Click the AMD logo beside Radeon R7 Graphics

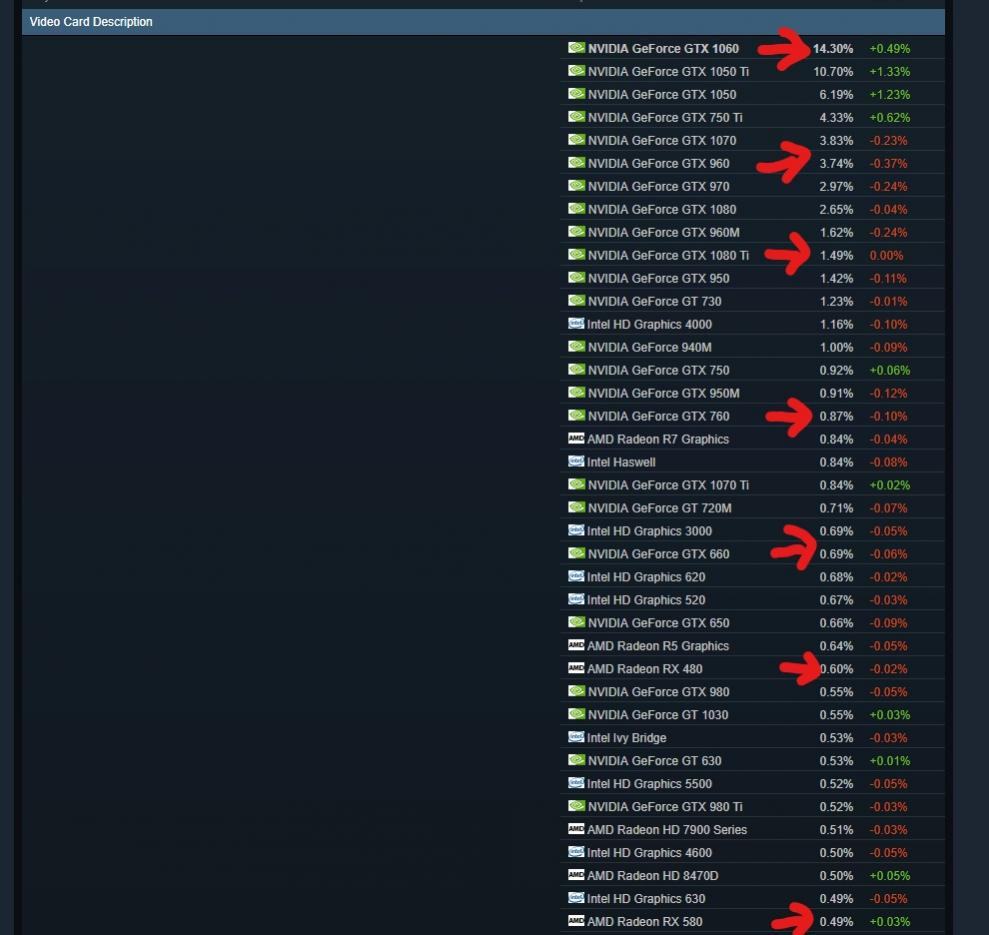click(576, 438)
